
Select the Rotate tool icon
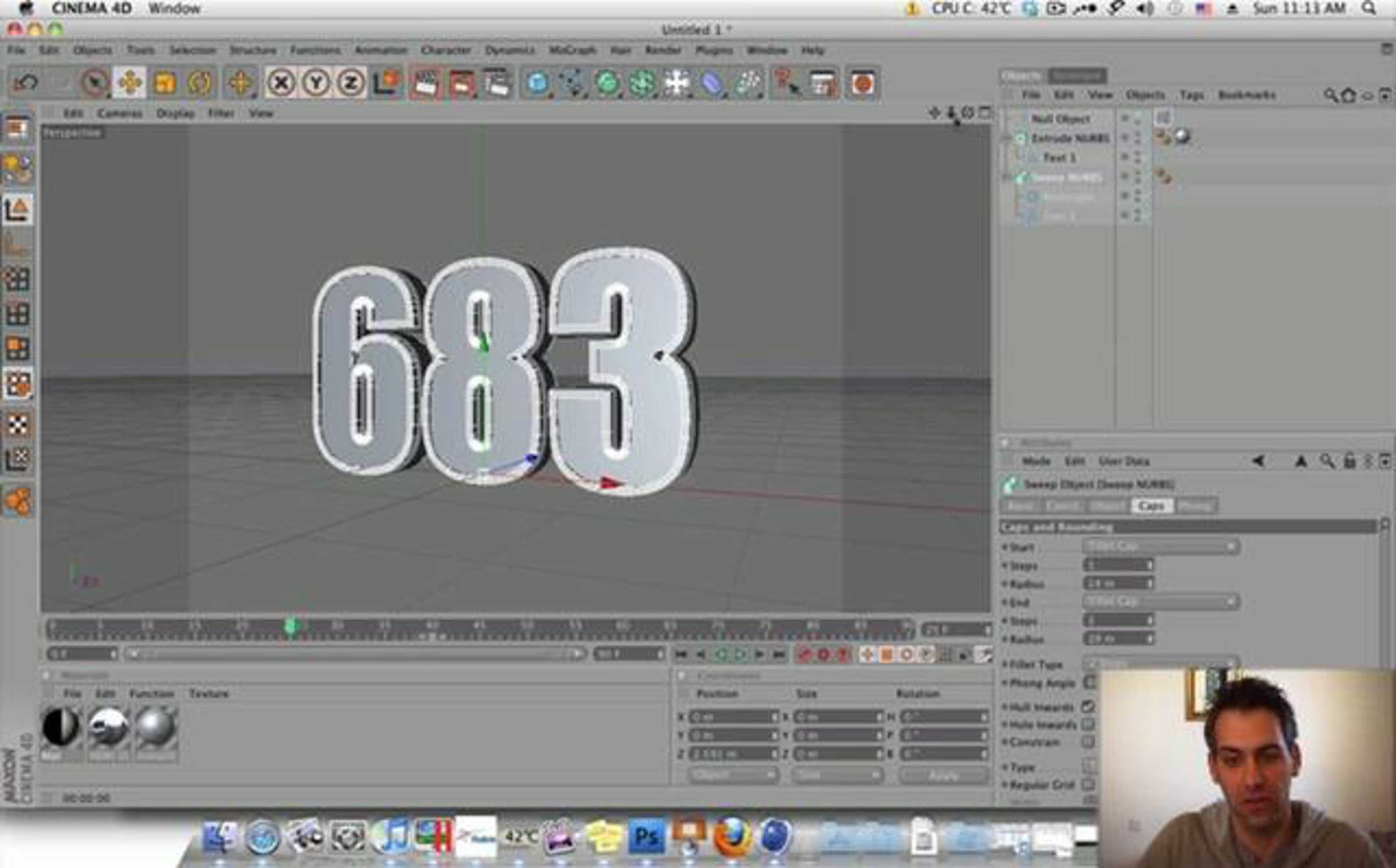pyautogui.click(x=200, y=83)
